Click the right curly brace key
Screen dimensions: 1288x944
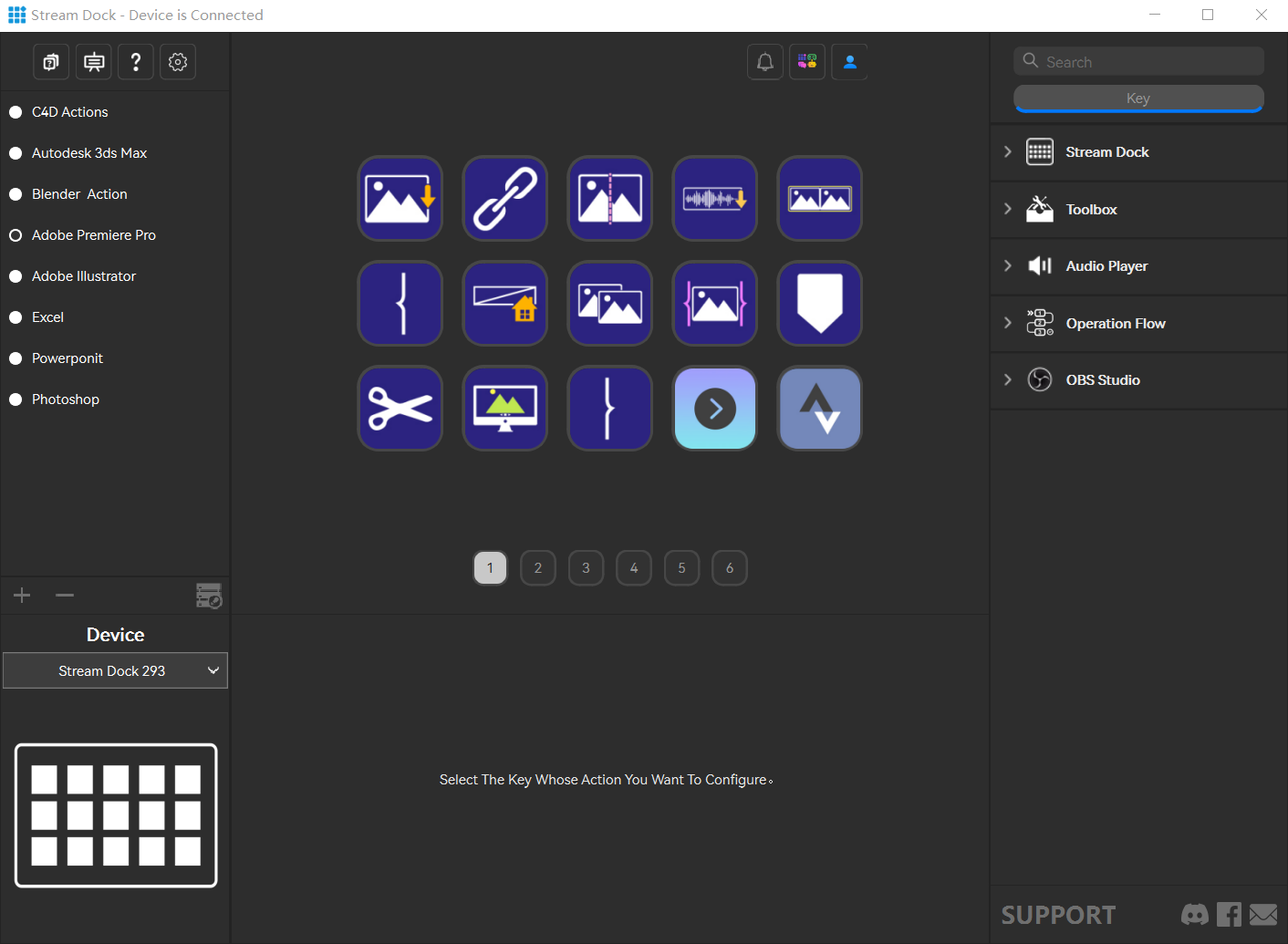pyautogui.click(x=610, y=409)
